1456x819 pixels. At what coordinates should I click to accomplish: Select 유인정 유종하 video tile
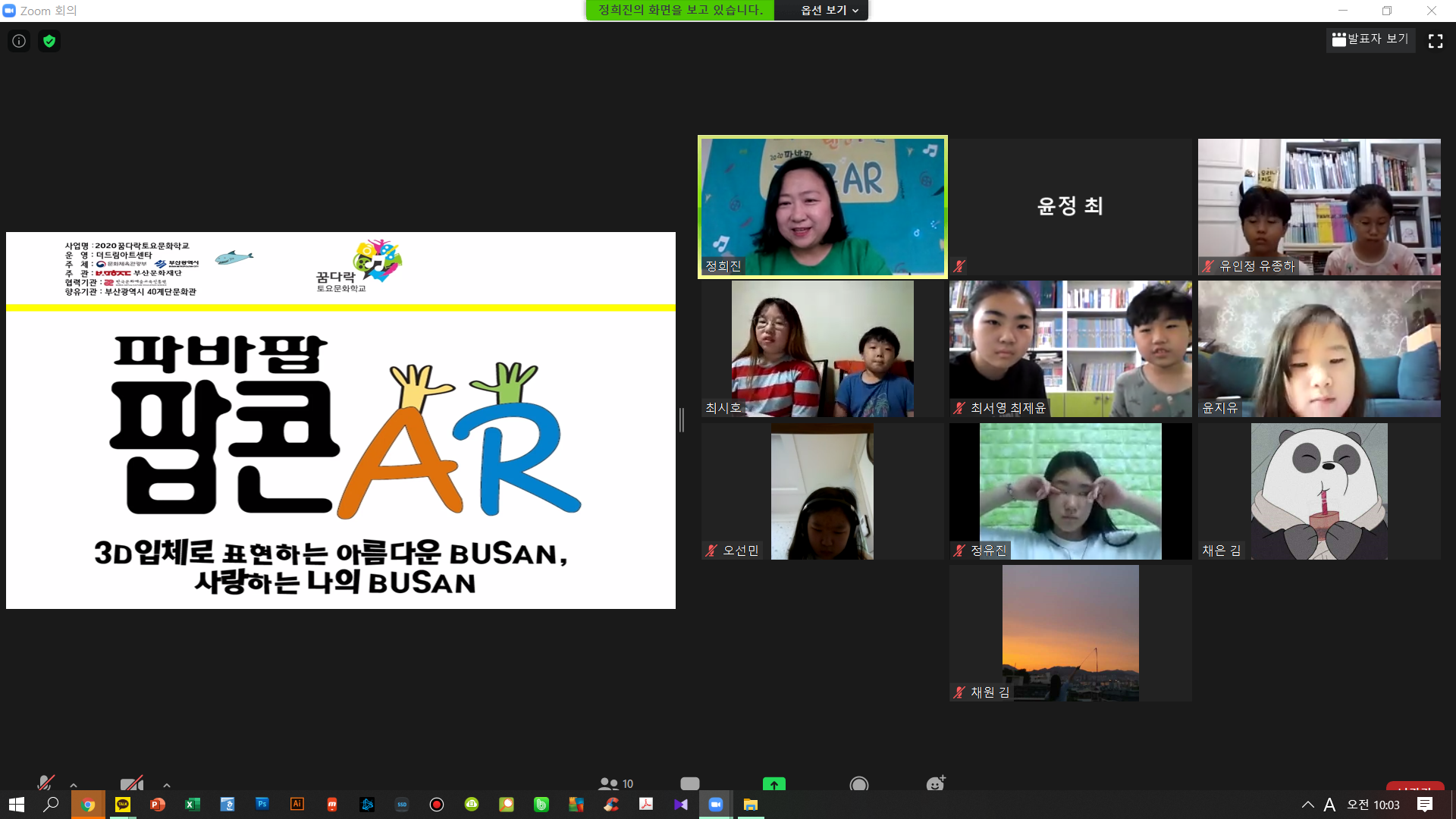(1319, 206)
